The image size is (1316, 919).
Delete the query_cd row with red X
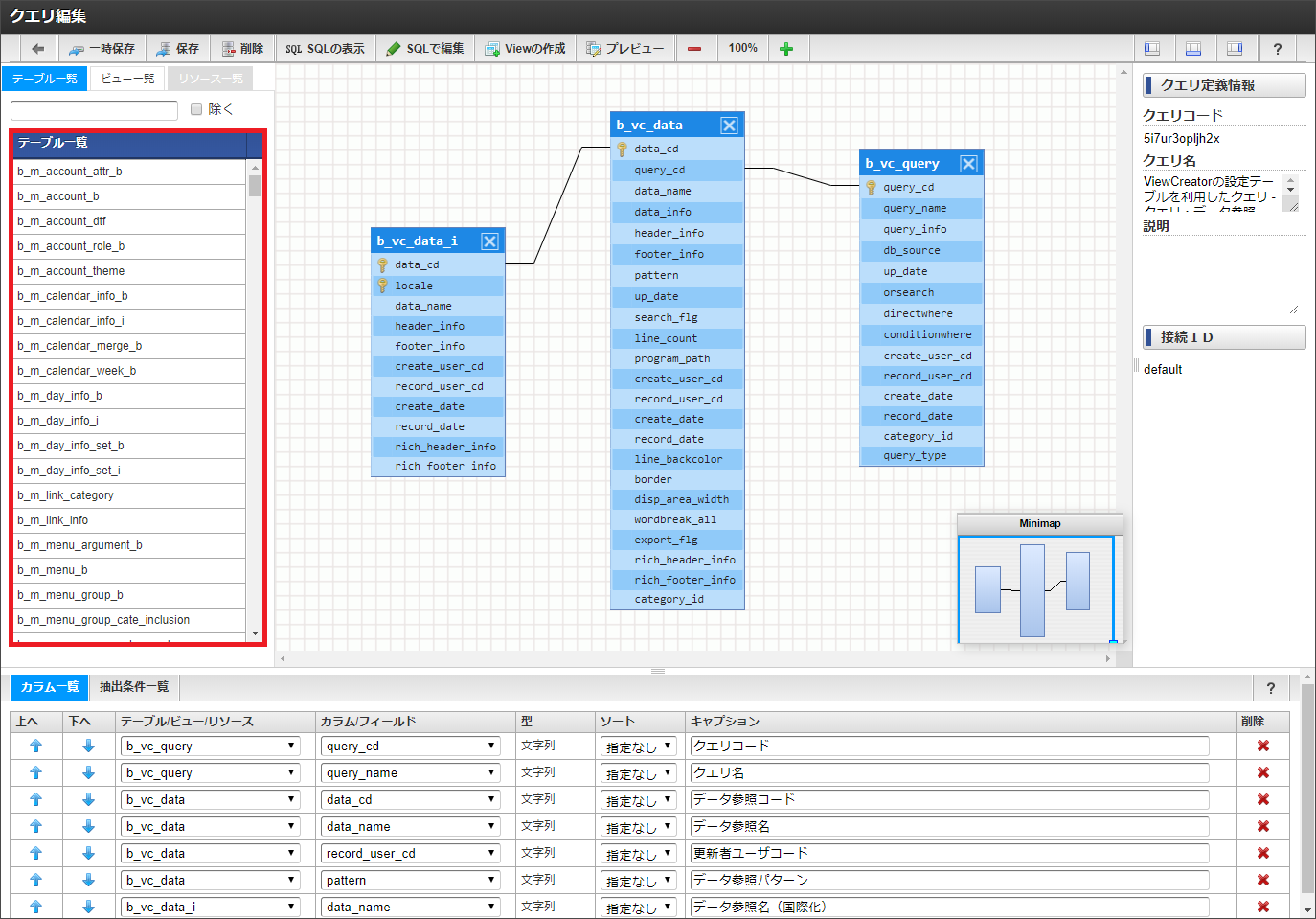pos(1263,746)
